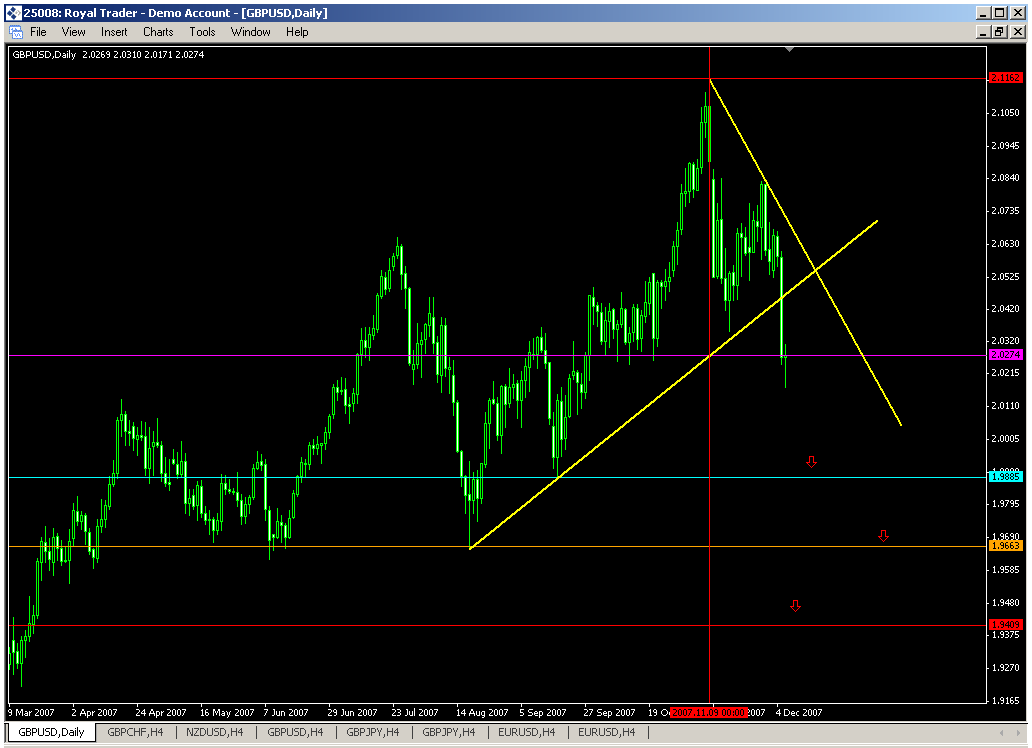Select the red down arrow near 1.9885 line

coord(812,462)
